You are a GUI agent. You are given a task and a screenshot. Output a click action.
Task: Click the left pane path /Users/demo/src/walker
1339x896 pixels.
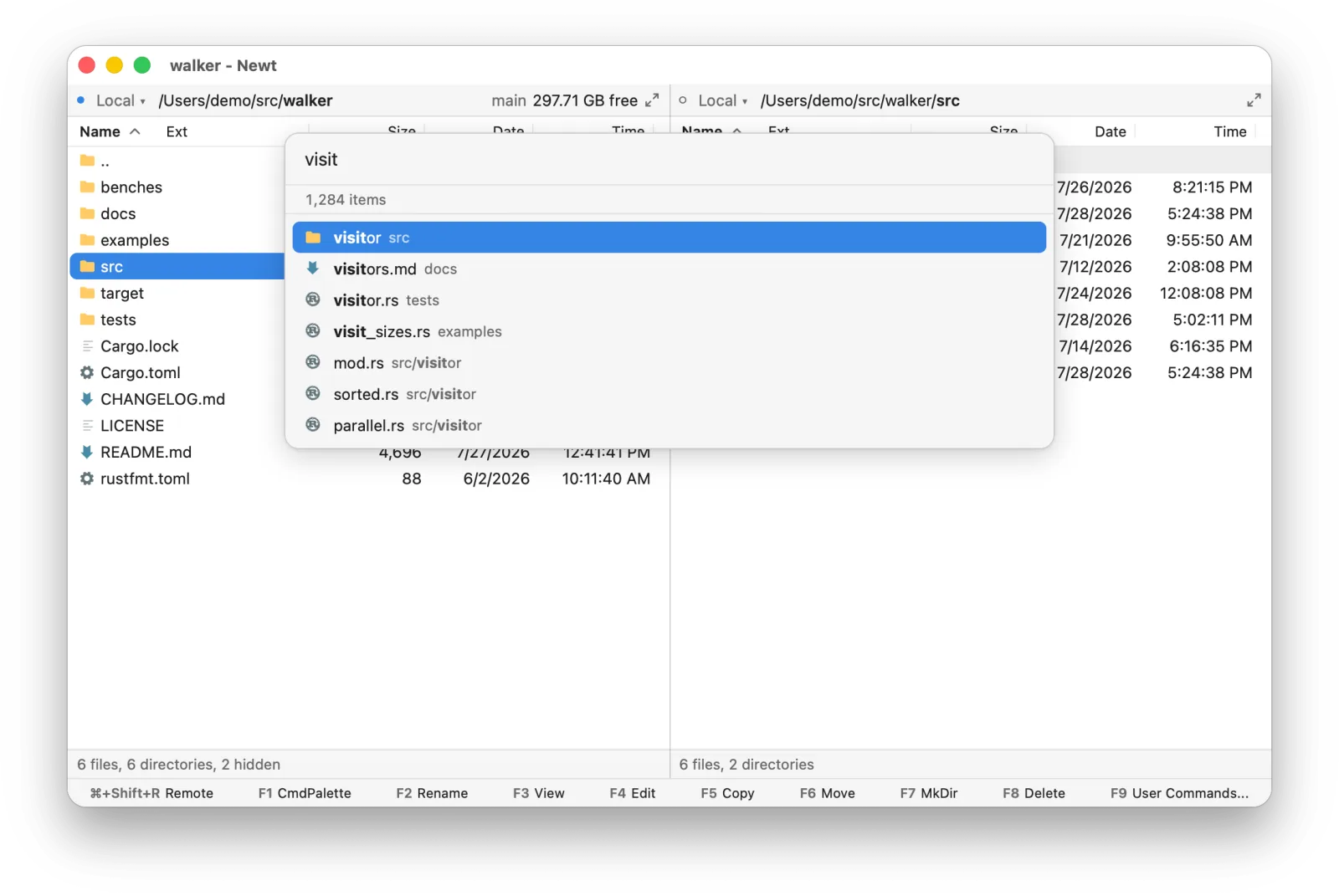pos(245,100)
